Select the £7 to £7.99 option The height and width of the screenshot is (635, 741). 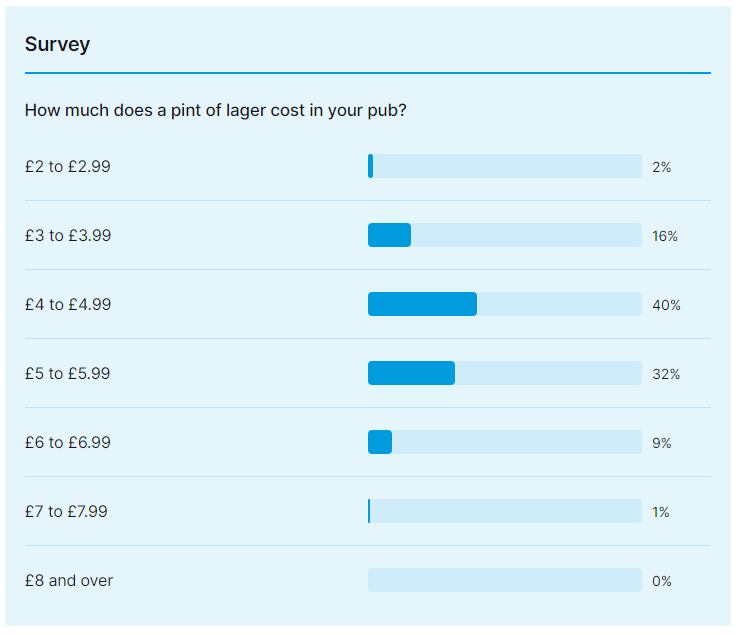coord(66,512)
